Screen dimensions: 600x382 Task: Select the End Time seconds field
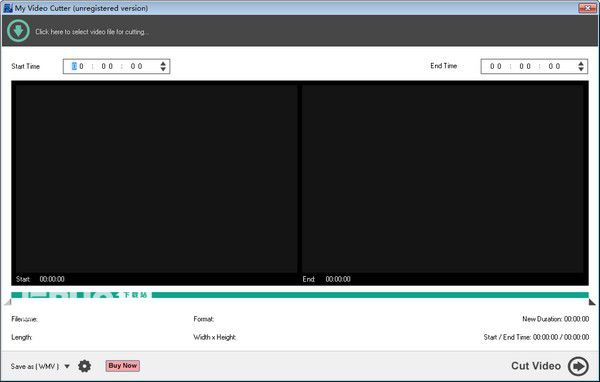click(554, 66)
